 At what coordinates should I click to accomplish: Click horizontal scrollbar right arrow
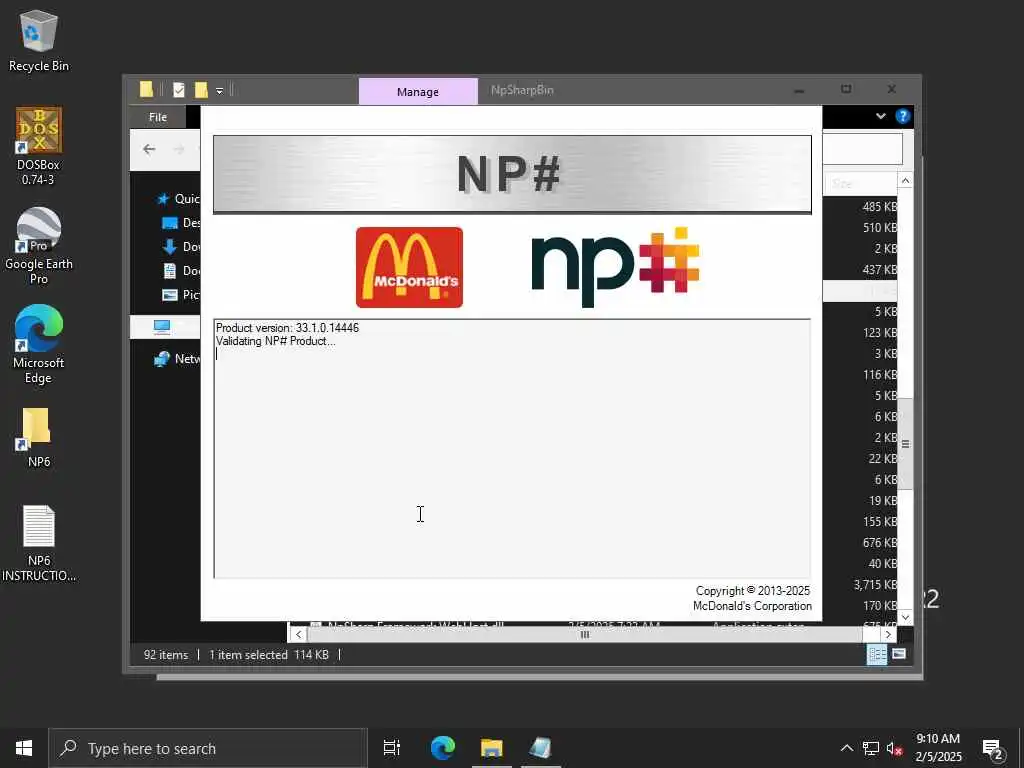(x=888, y=634)
